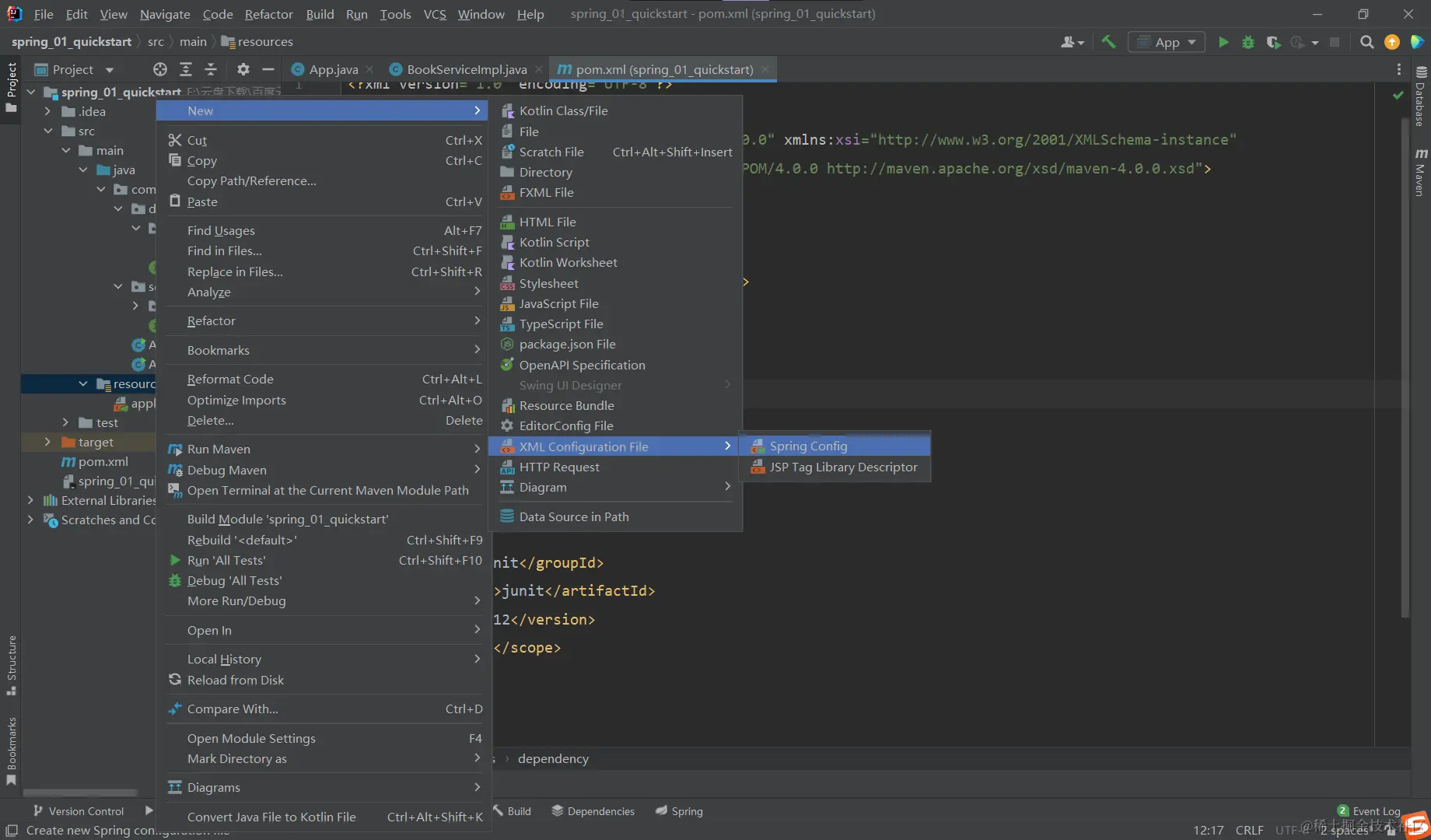Click Reformat Code in context menu
The image size is (1431, 840).
(324, 379)
